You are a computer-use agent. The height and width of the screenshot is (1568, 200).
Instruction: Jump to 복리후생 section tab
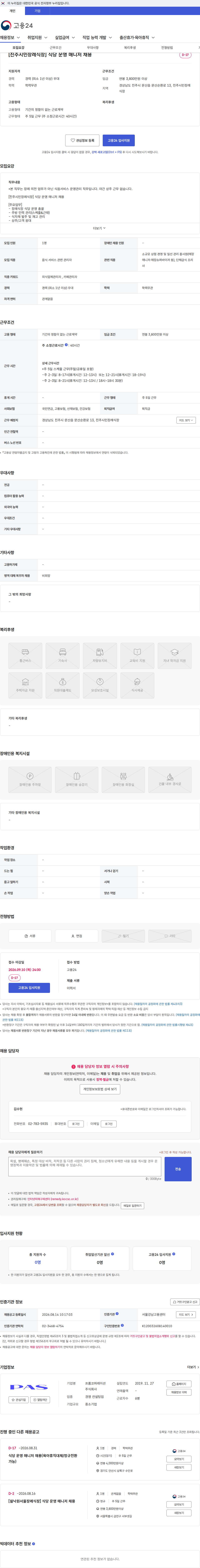tap(130, 48)
